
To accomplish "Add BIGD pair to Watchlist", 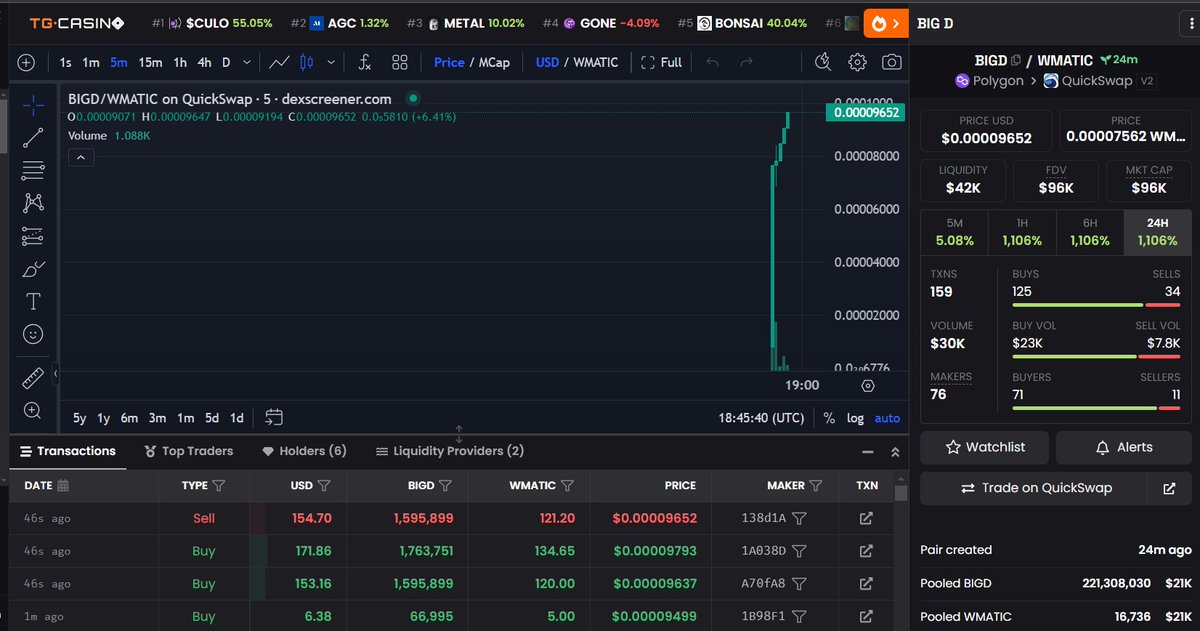I will pos(984,447).
